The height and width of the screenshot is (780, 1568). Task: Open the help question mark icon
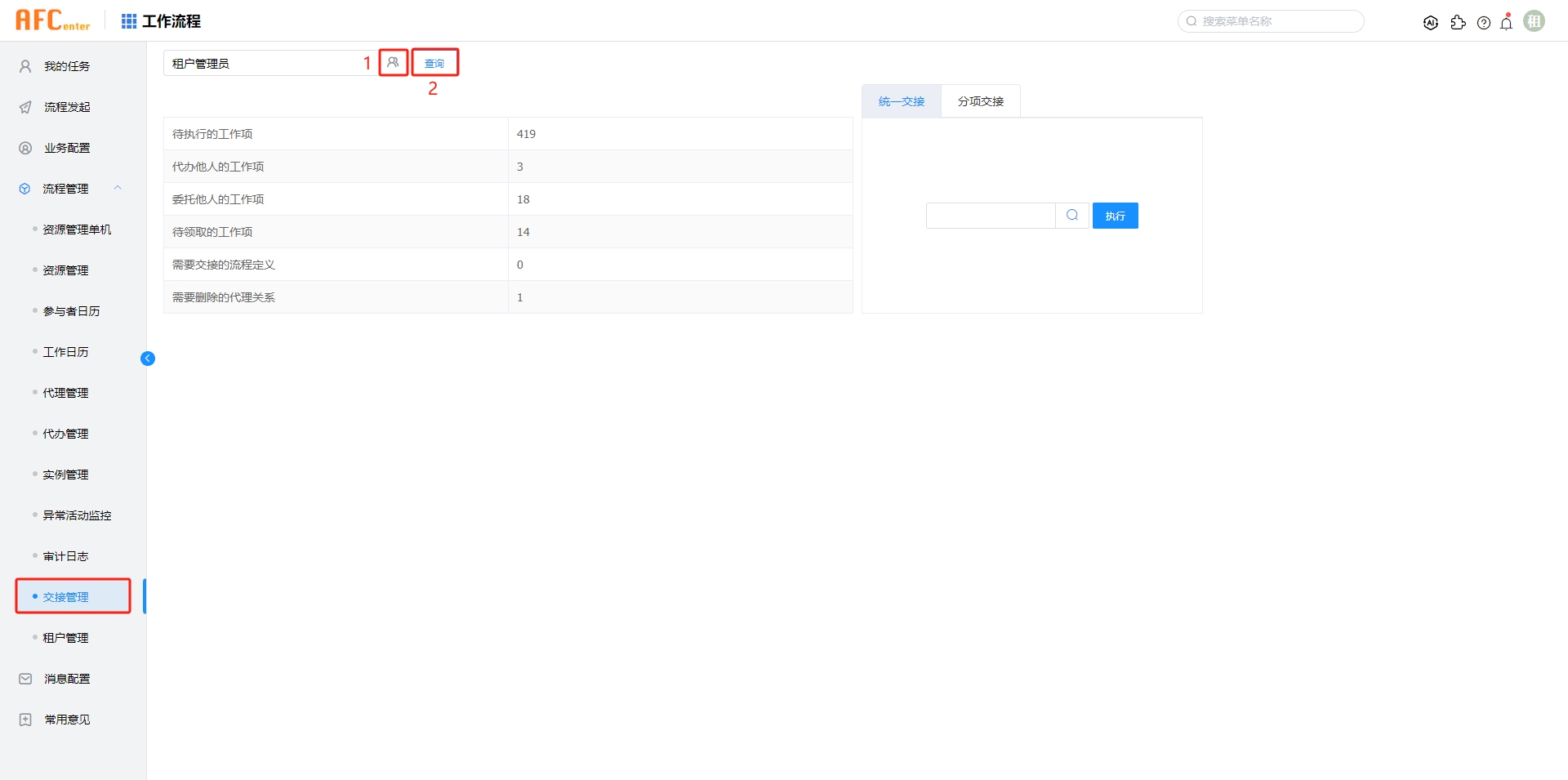pyautogui.click(x=1484, y=22)
